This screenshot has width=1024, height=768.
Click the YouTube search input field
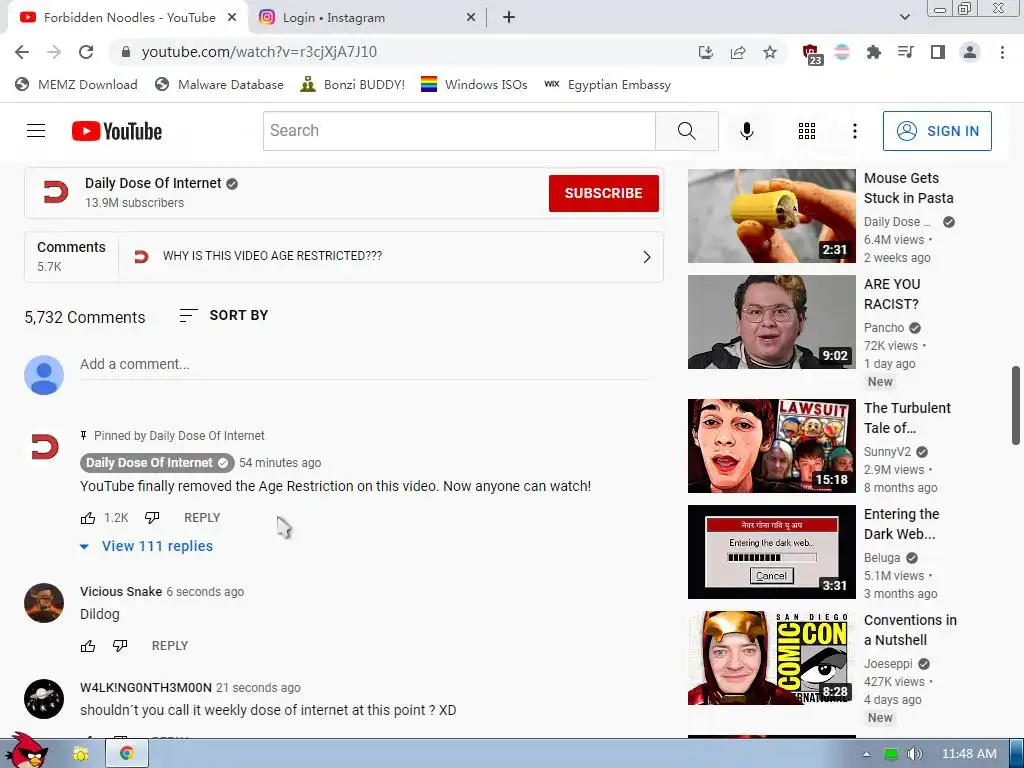[x=459, y=131]
